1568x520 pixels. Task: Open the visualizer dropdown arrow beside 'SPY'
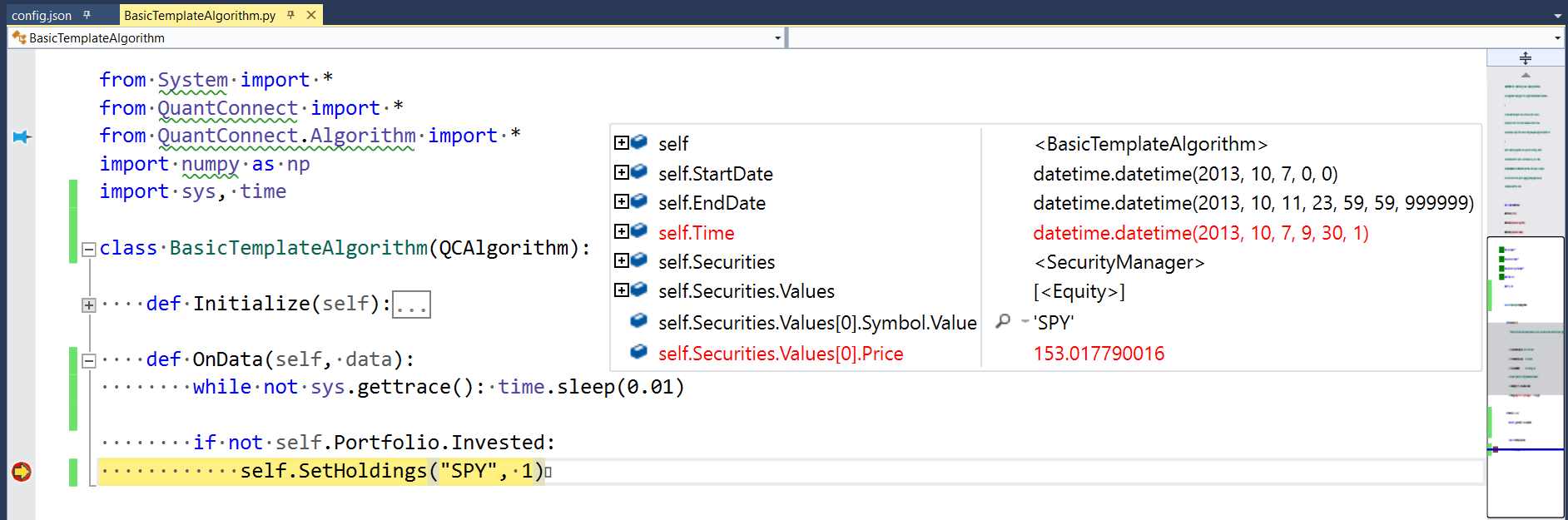[1025, 321]
